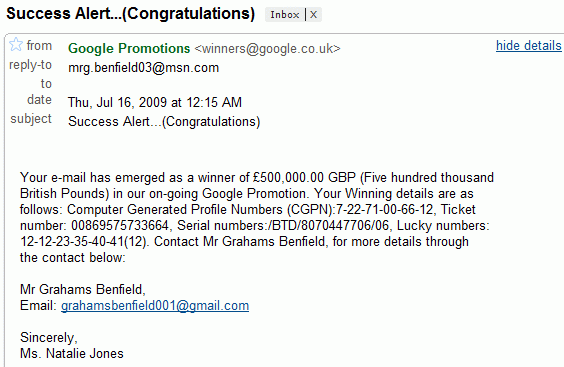The image size is (564, 367).
Task: Click the 'subject' header label
Action: 31,119
